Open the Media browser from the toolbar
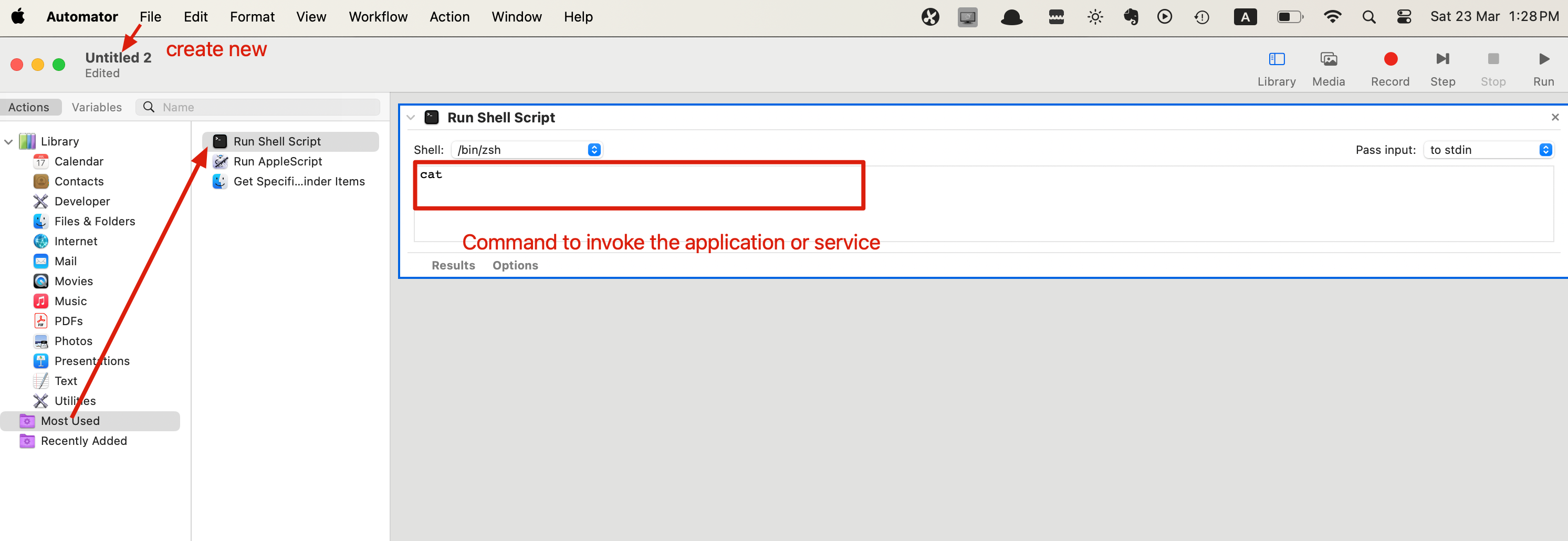The width and height of the screenshot is (1568, 541). pyautogui.click(x=1328, y=60)
